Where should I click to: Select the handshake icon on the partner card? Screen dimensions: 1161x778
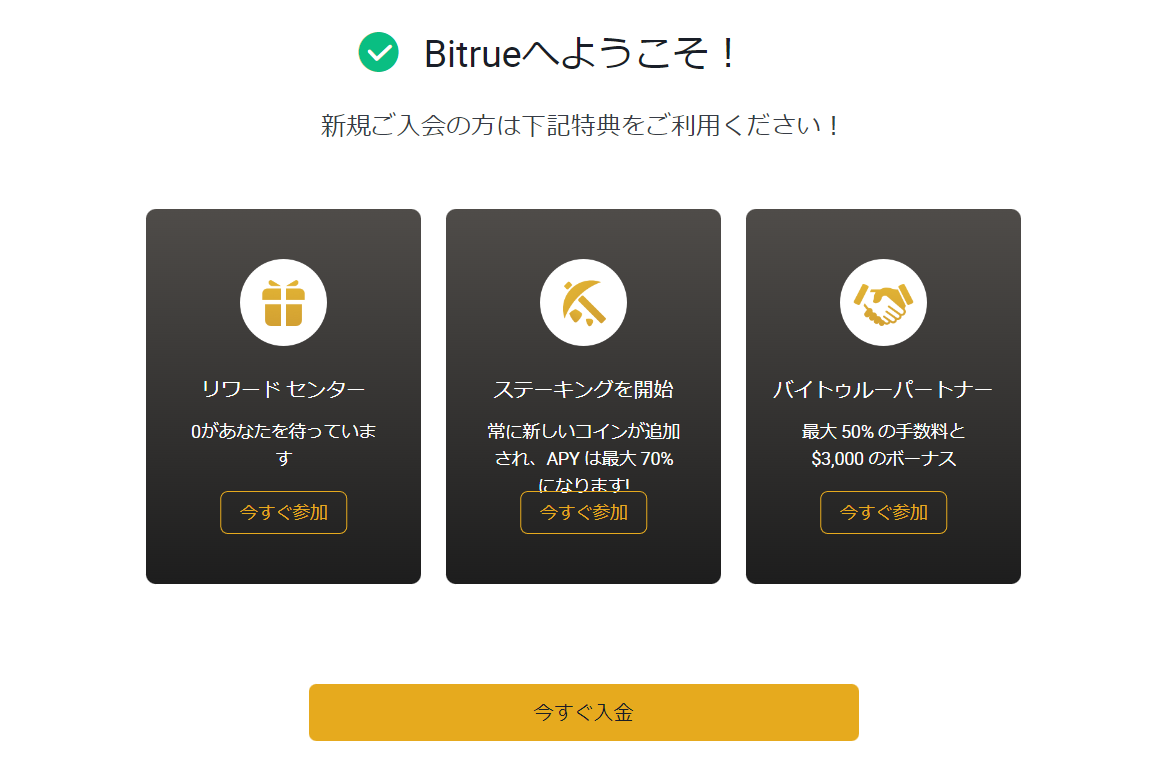[883, 301]
